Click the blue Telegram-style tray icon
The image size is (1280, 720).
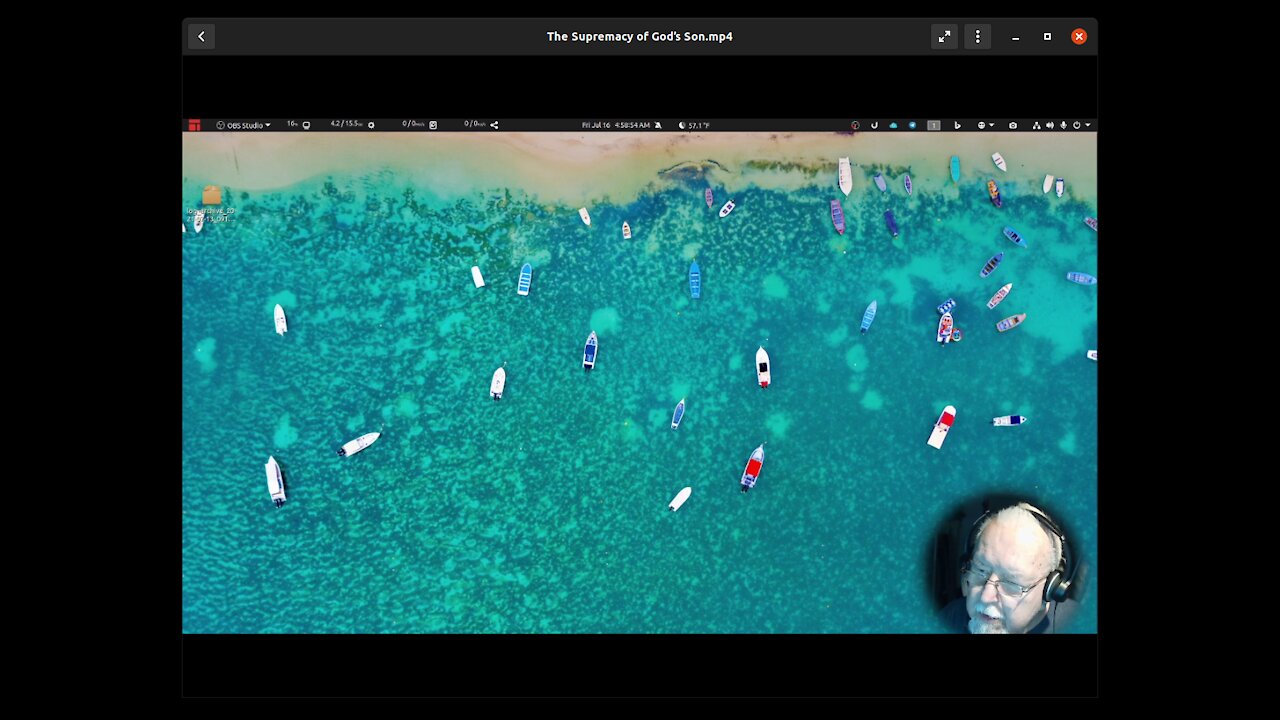[x=912, y=125]
